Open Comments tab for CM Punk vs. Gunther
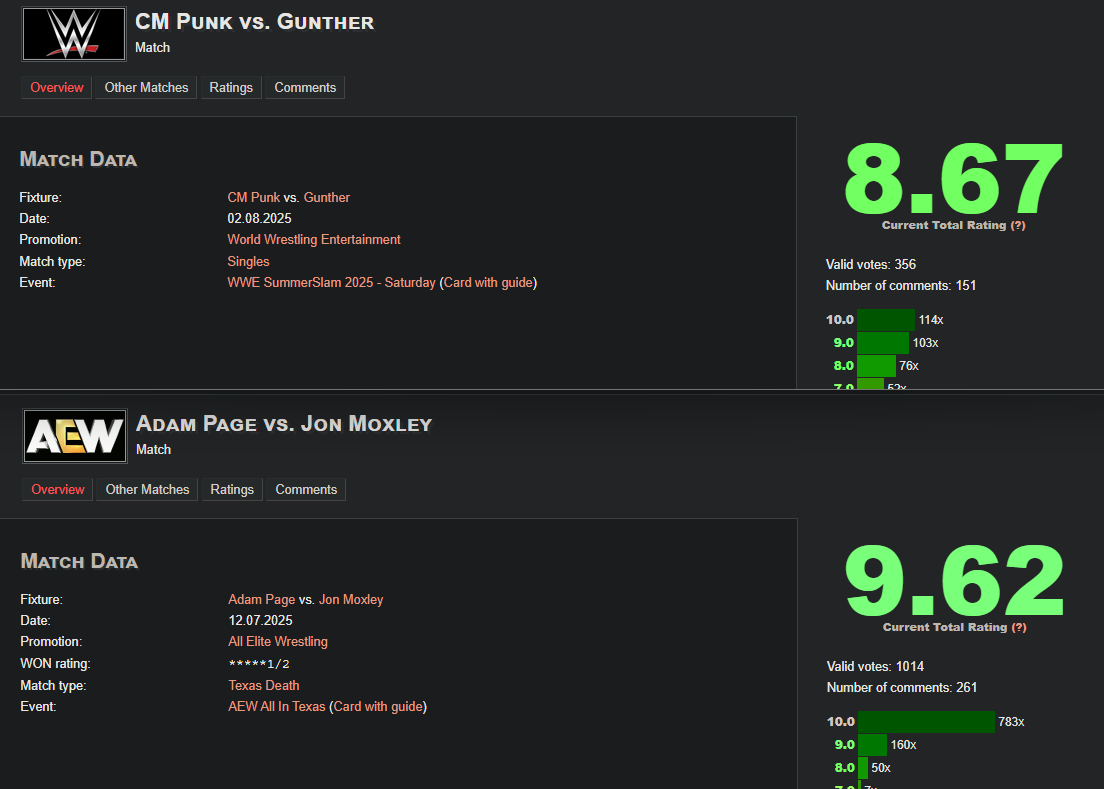This screenshot has height=789, width=1104. click(x=305, y=88)
